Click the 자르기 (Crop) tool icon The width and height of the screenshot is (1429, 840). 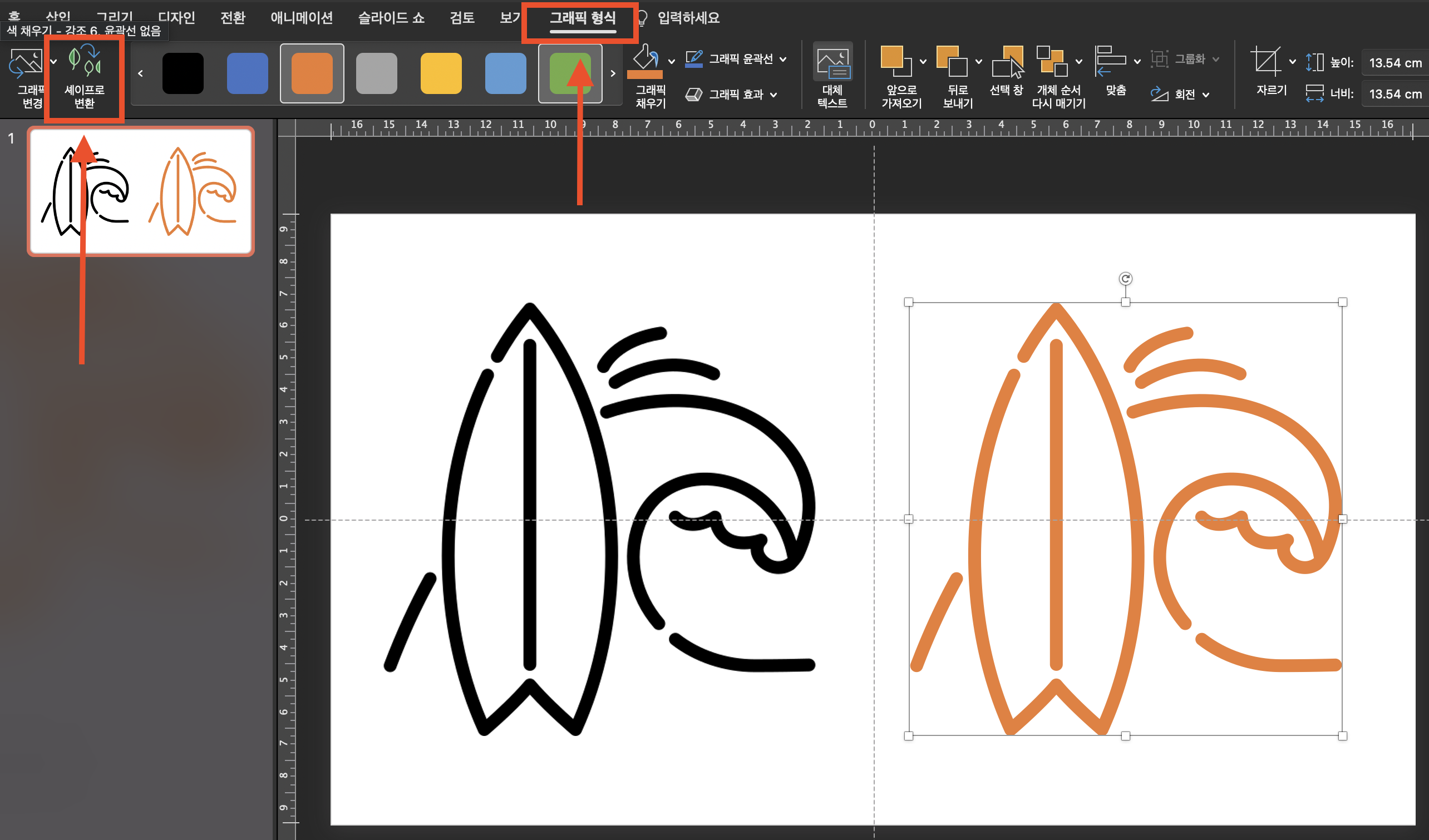pos(1266,61)
